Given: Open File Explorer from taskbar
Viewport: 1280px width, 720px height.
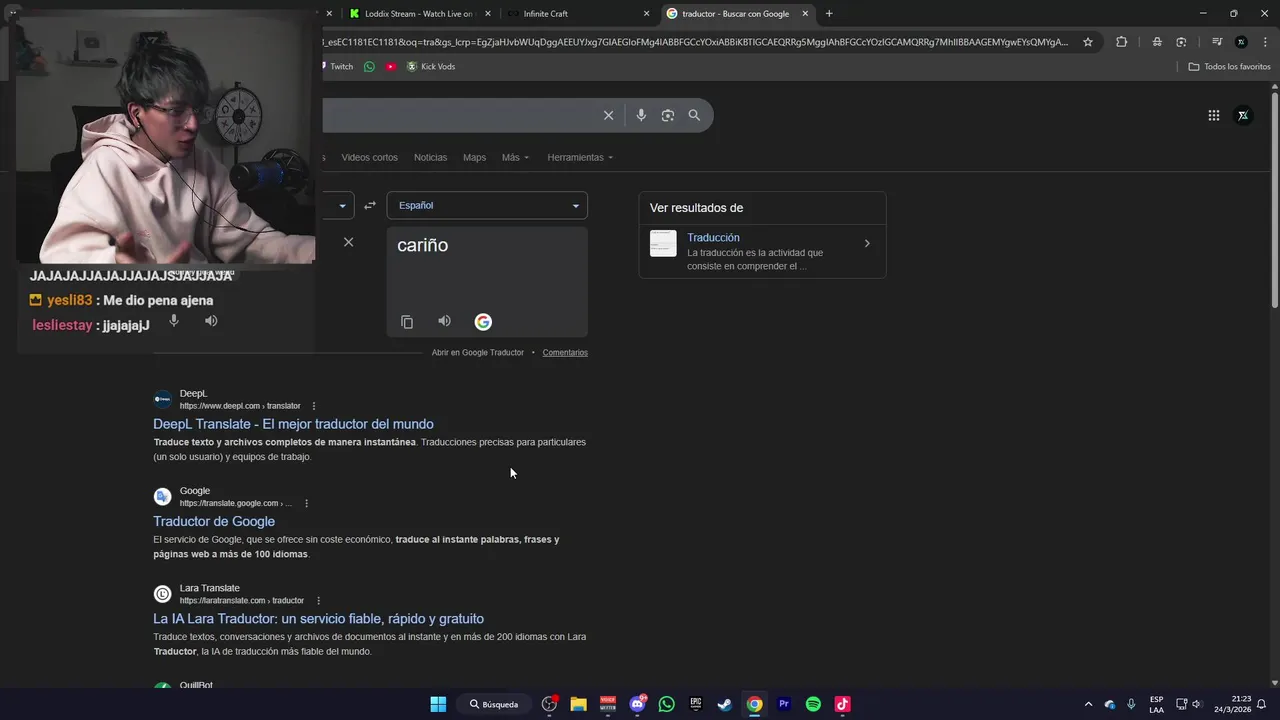Looking at the screenshot, I should click(578, 704).
